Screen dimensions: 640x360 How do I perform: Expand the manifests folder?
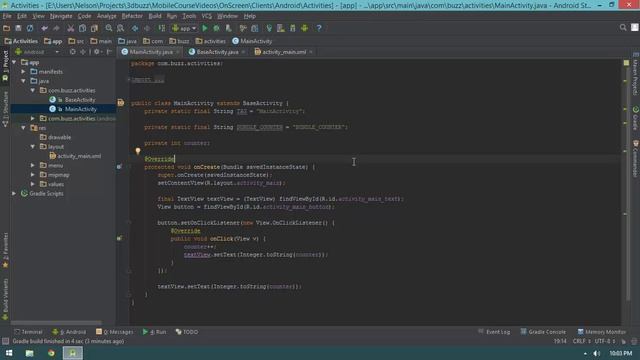(x=24, y=71)
